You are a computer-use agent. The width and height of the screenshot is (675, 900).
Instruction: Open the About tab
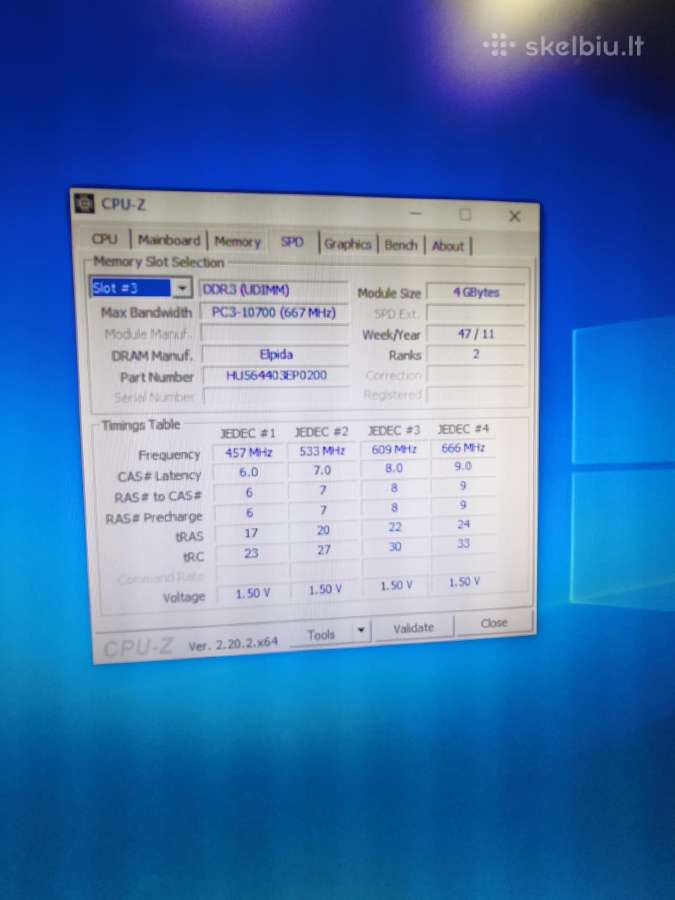(x=447, y=246)
